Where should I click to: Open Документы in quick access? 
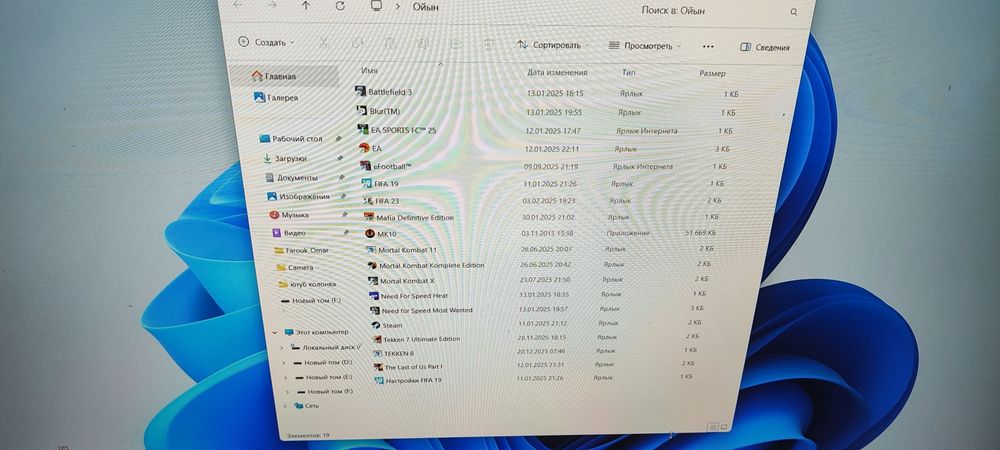[297, 178]
